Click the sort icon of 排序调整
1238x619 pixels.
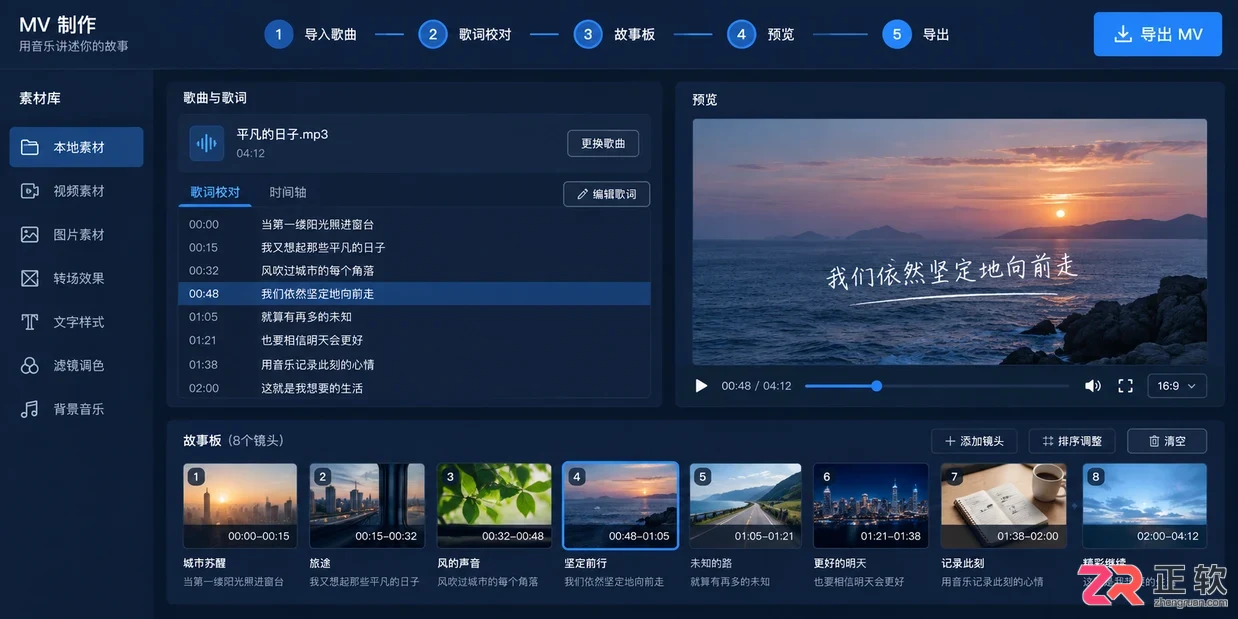1048,441
